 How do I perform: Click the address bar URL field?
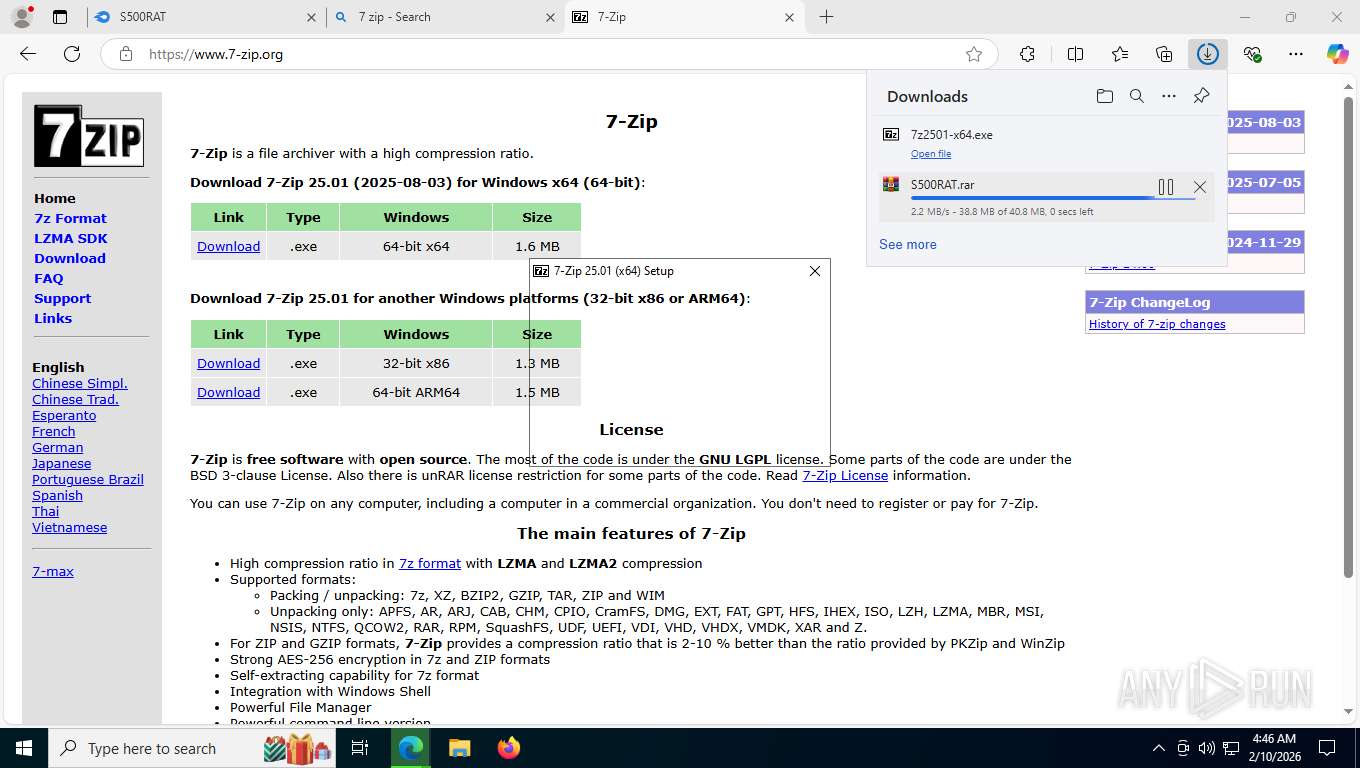pyautogui.click(x=550, y=54)
